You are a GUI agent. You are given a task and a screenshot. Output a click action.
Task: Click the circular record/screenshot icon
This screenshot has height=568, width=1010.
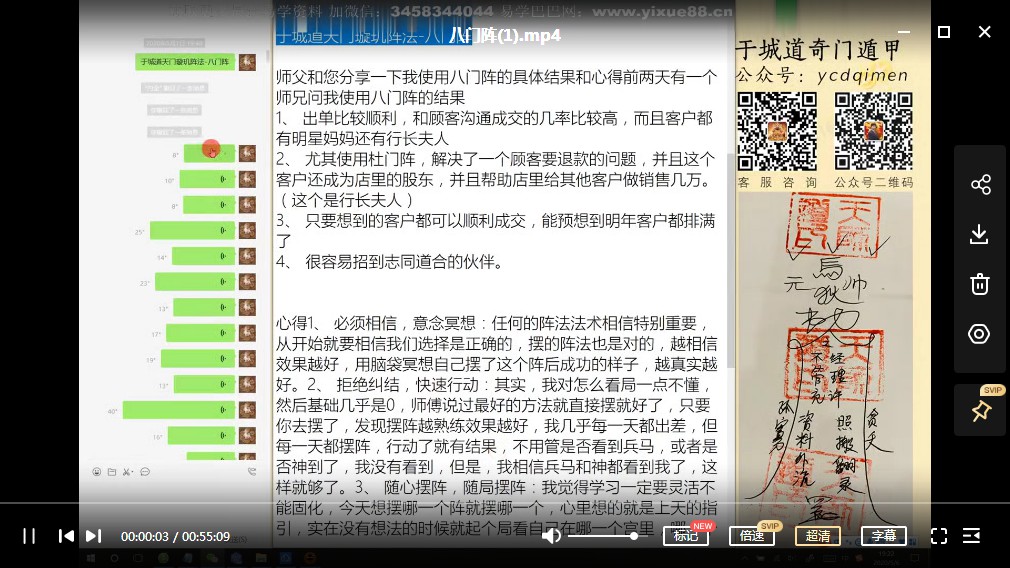point(979,334)
